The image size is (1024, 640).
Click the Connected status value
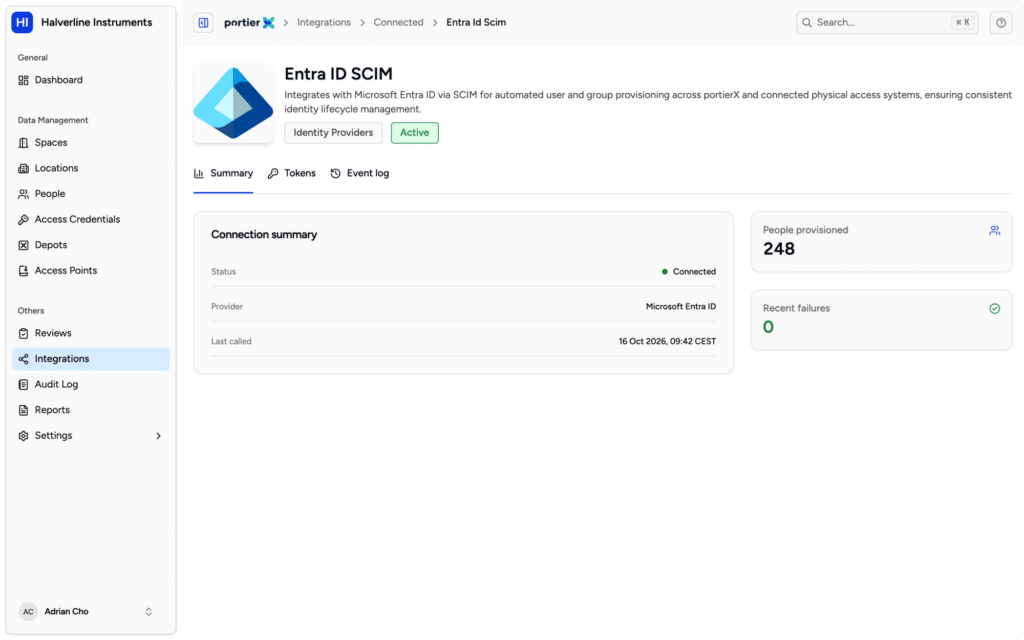pos(694,272)
